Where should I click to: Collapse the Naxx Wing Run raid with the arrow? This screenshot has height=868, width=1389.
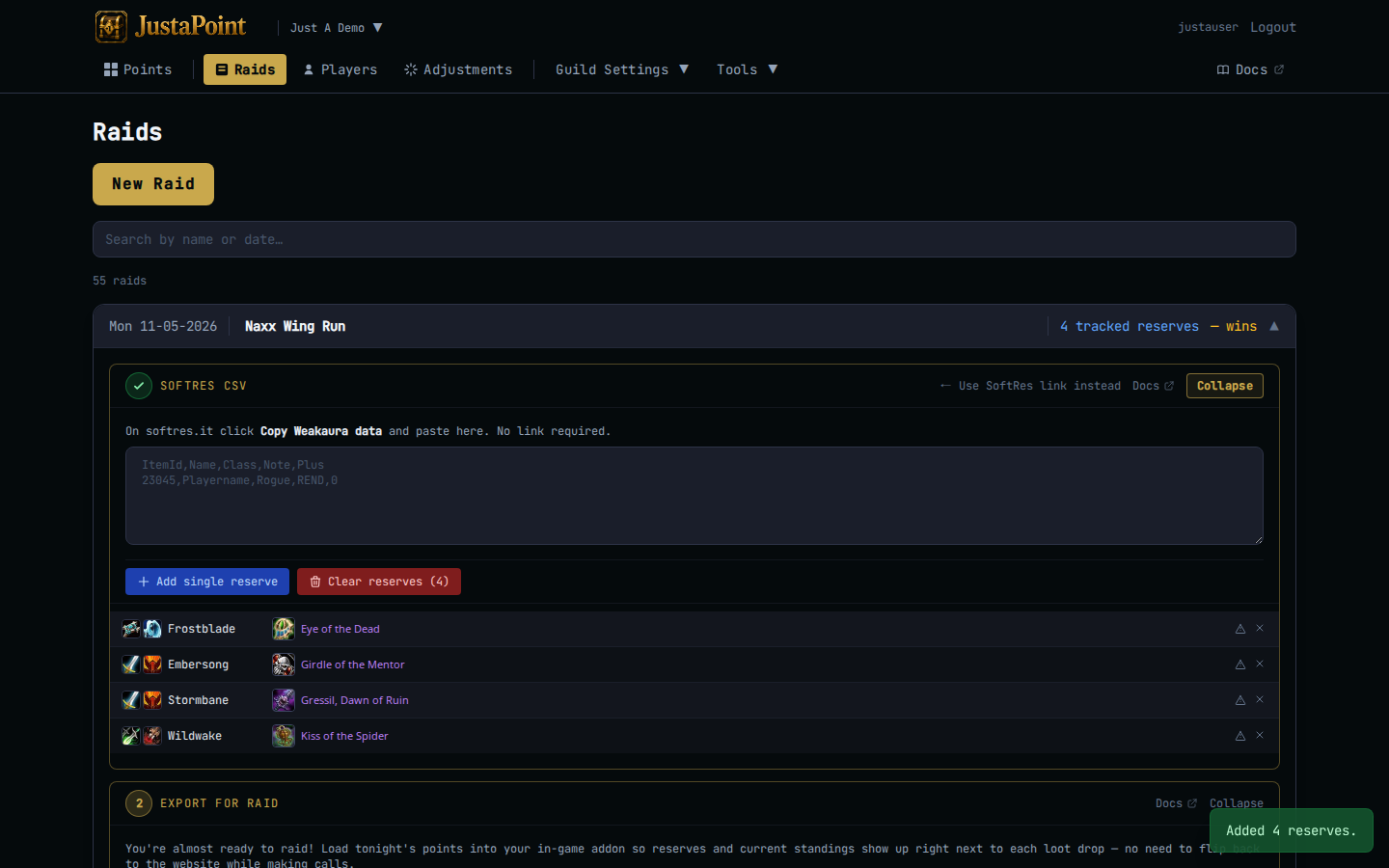1274,326
